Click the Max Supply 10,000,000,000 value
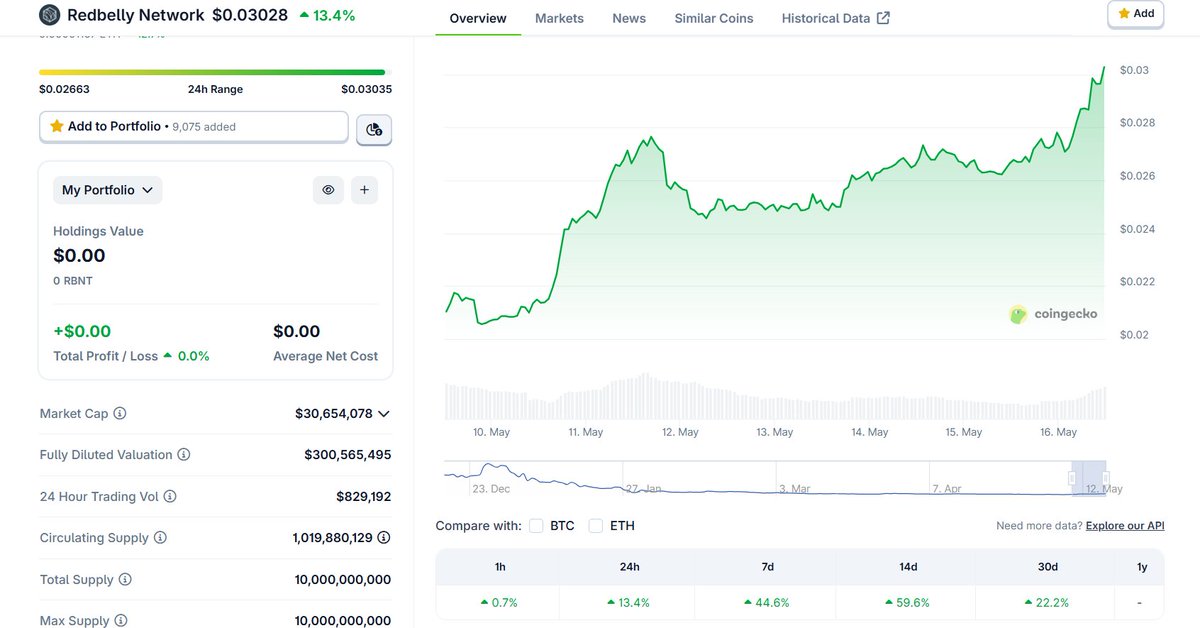This screenshot has height=628, width=1200. coord(343,621)
